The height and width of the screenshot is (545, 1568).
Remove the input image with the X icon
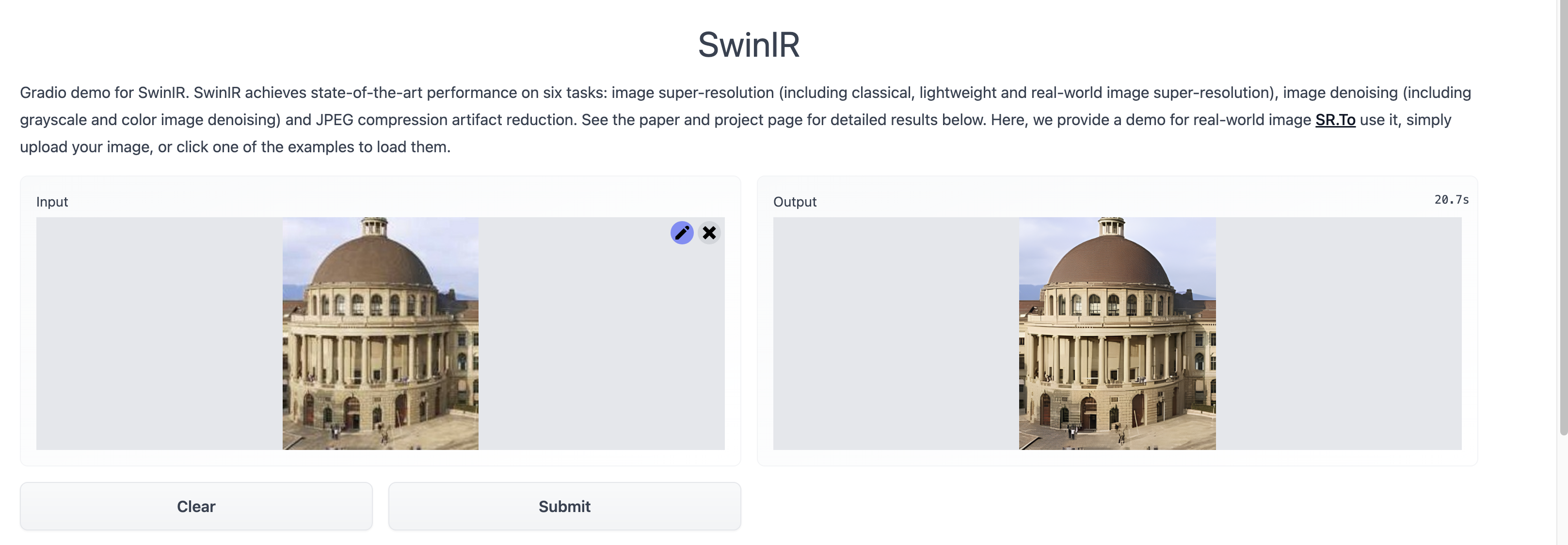click(709, 233)
